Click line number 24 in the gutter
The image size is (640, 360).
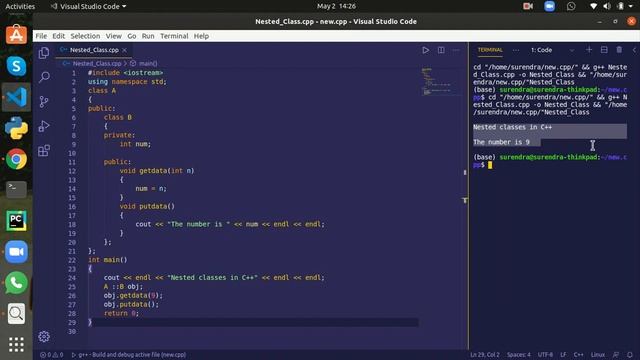pos(72,278)
